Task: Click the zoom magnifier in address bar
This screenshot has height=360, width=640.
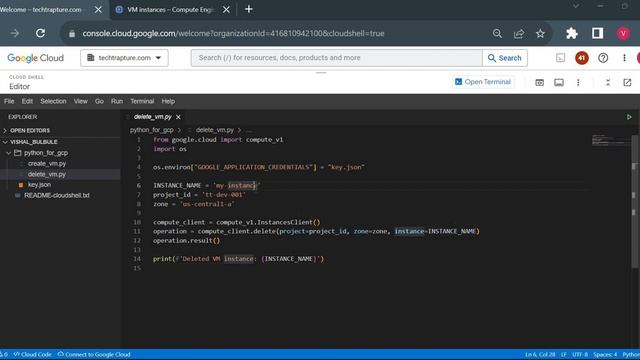Action: (497, 33)
